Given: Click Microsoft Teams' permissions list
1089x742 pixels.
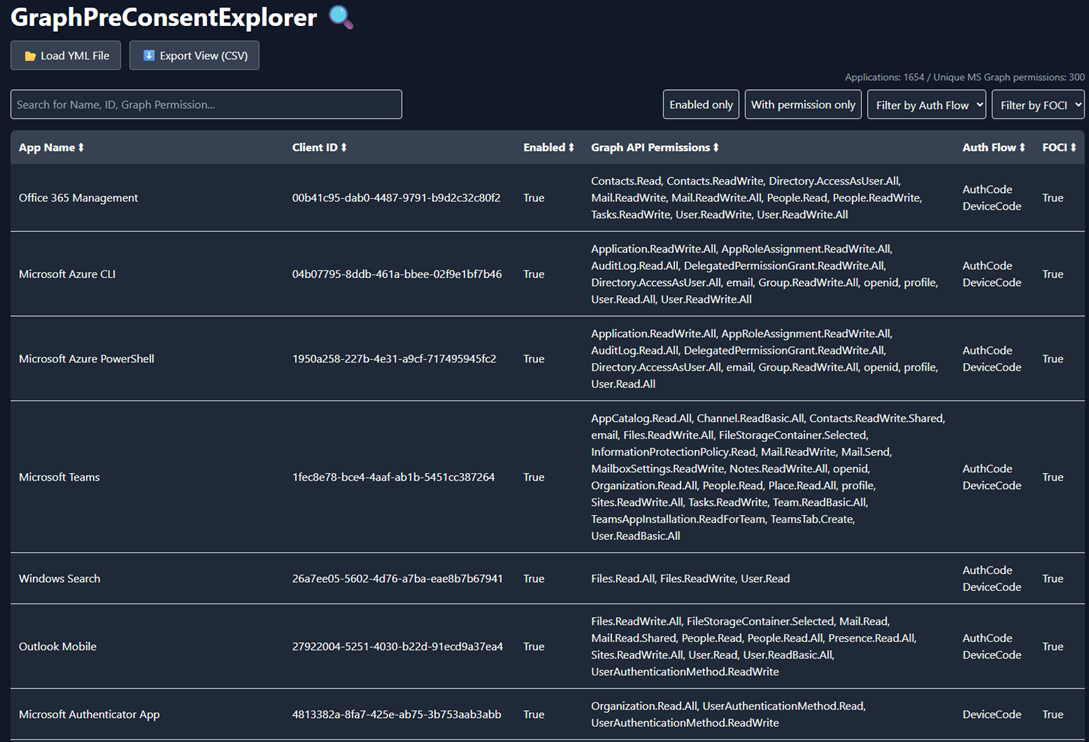Looking at the screenshot, I should click(x=768, y=477).
